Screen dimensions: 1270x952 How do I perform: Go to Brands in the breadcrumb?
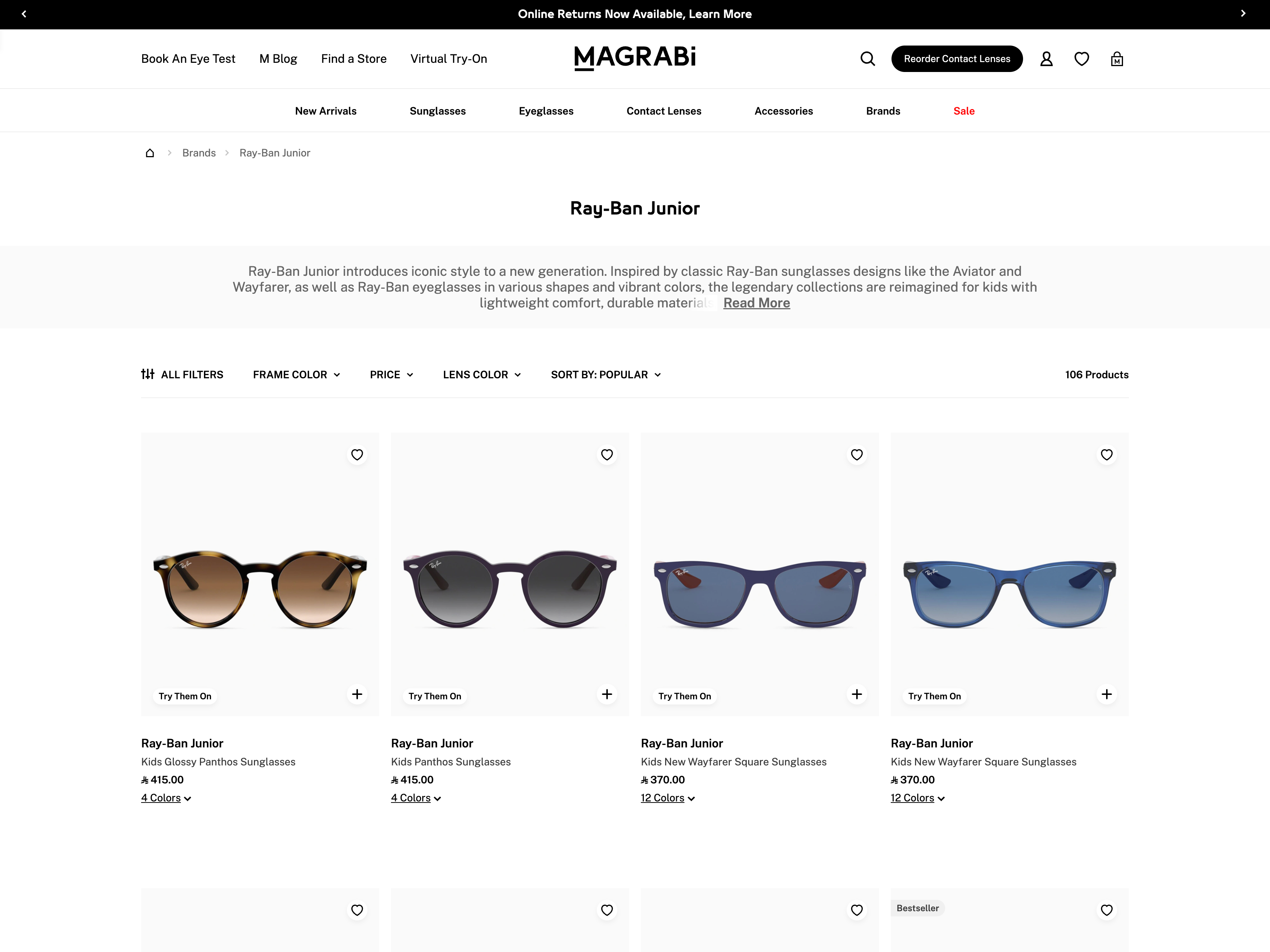click(x=199, y=153)
